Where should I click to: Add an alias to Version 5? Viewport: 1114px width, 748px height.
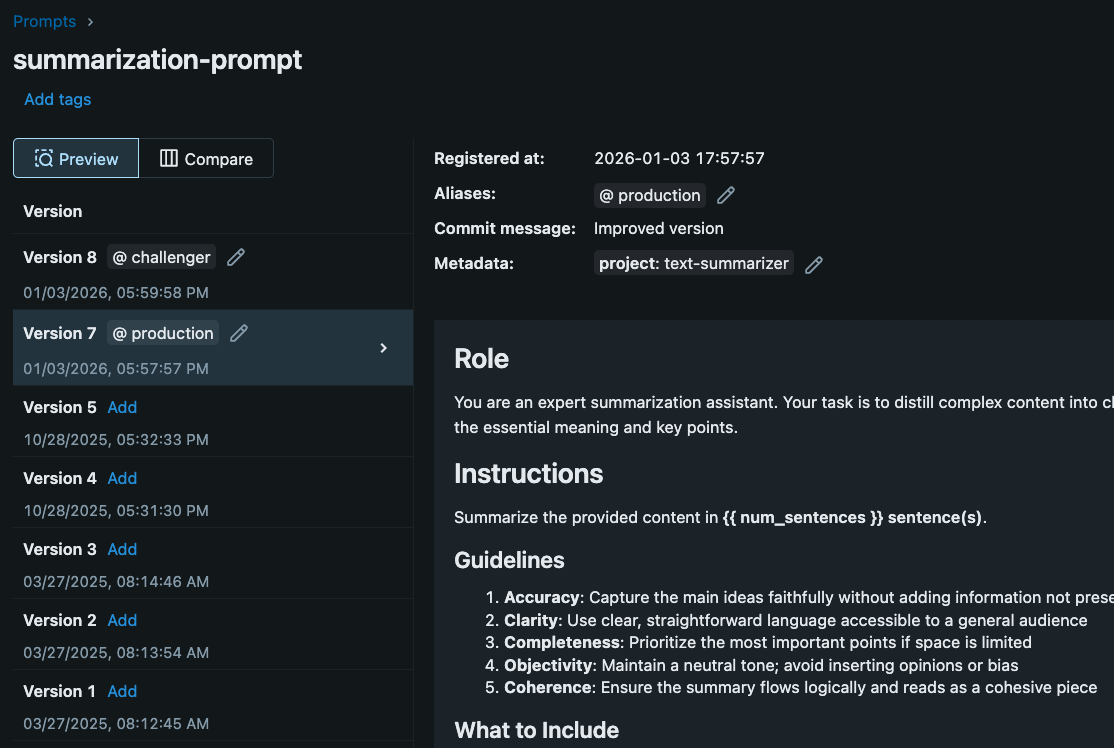coord(121,407)
